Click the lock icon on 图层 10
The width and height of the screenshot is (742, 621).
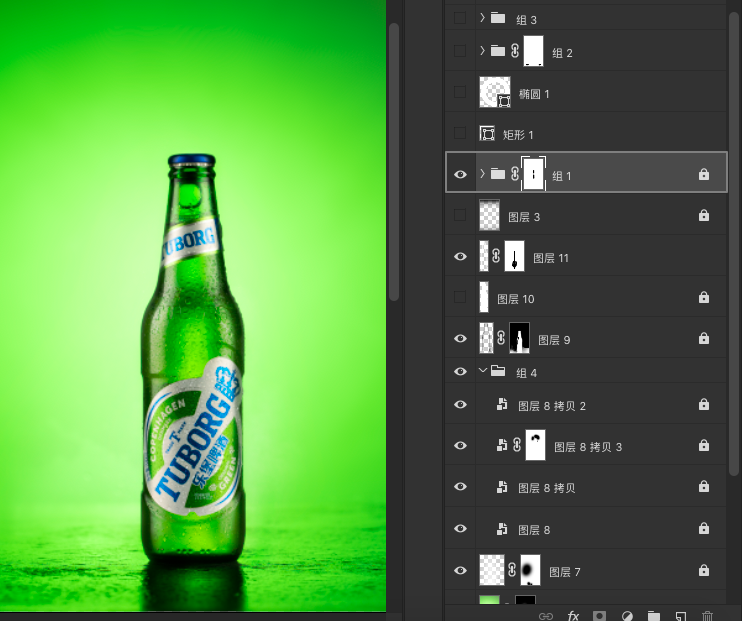pos(704,297)
